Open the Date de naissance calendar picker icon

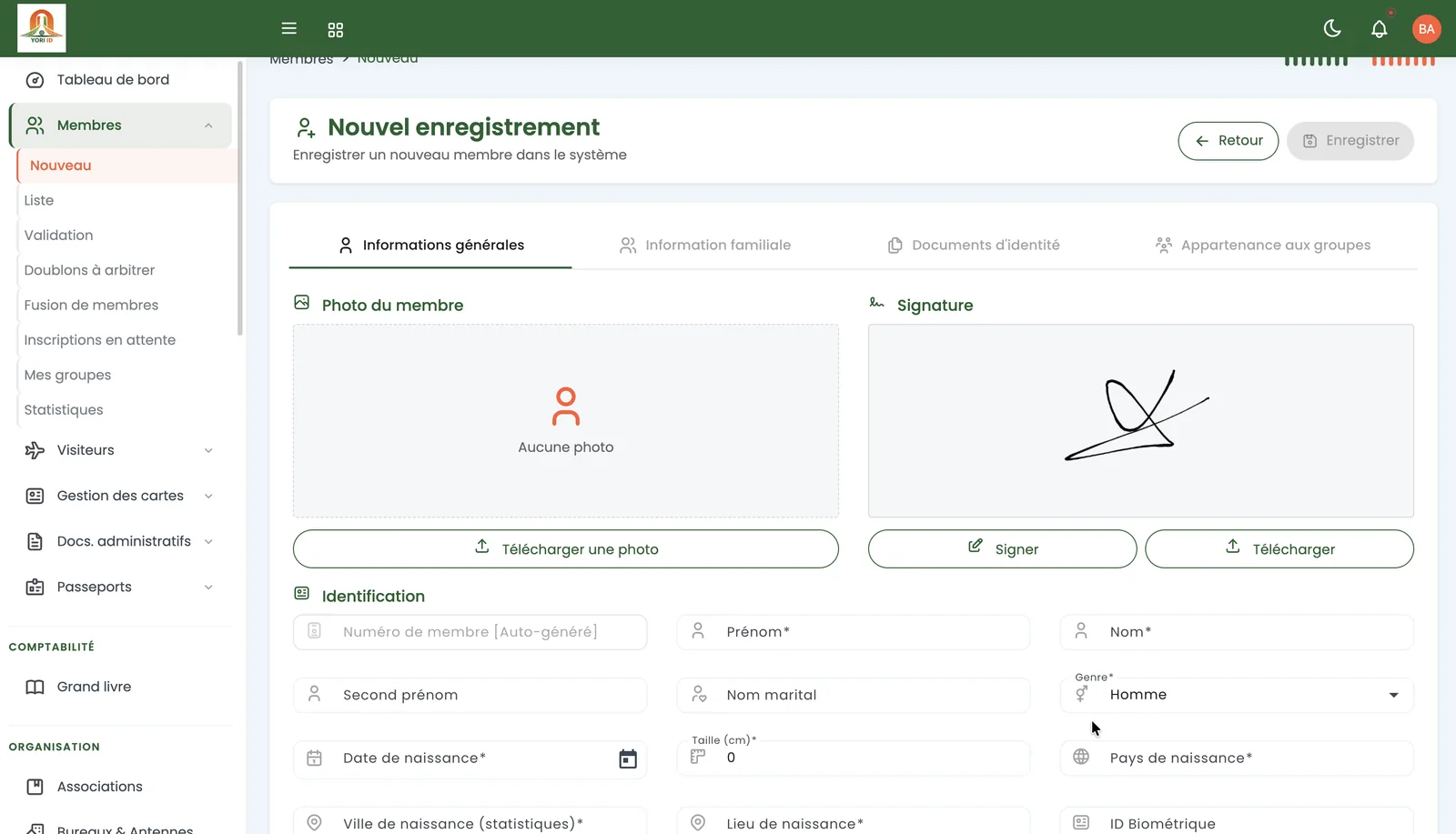(x=628, y=759)
